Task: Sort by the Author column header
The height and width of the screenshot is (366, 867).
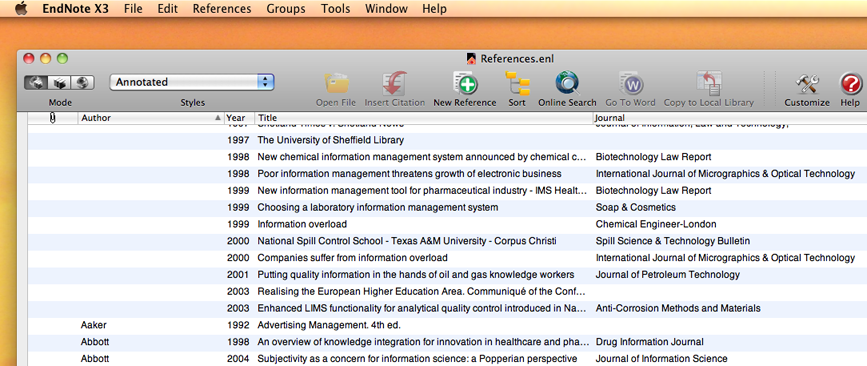Action: click(150, 118)
